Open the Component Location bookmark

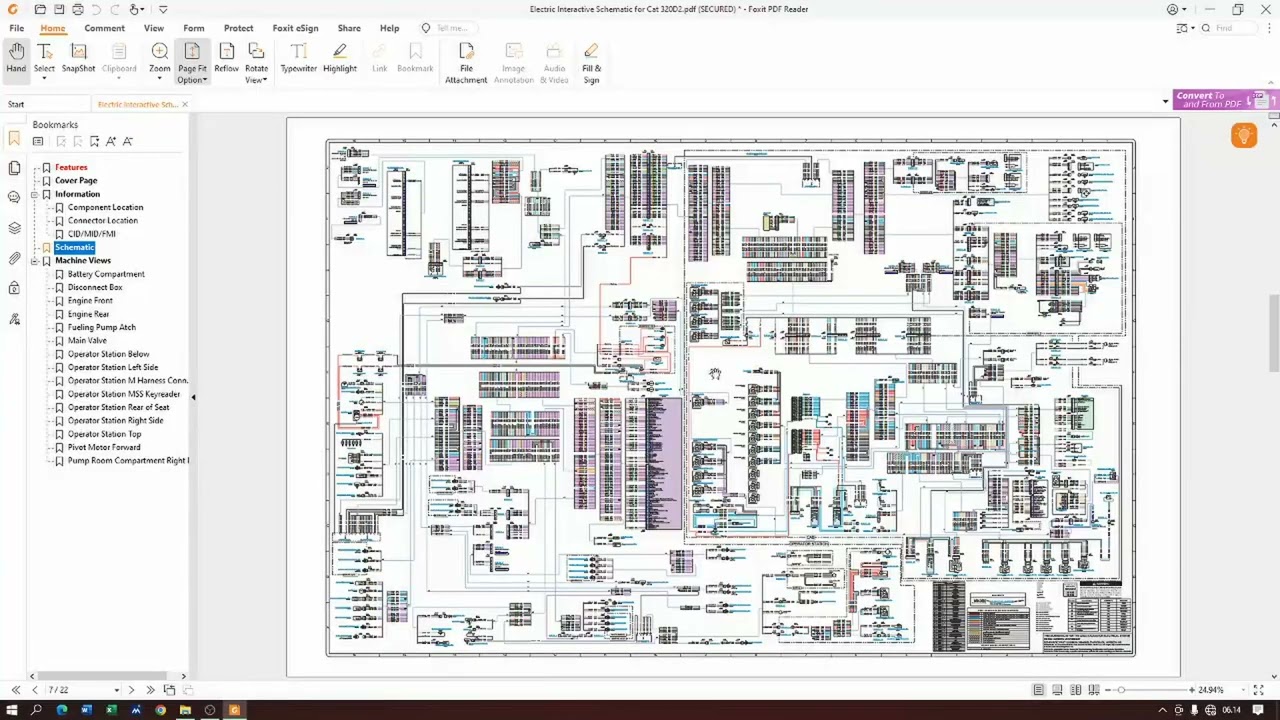click(x=105, y=207)
